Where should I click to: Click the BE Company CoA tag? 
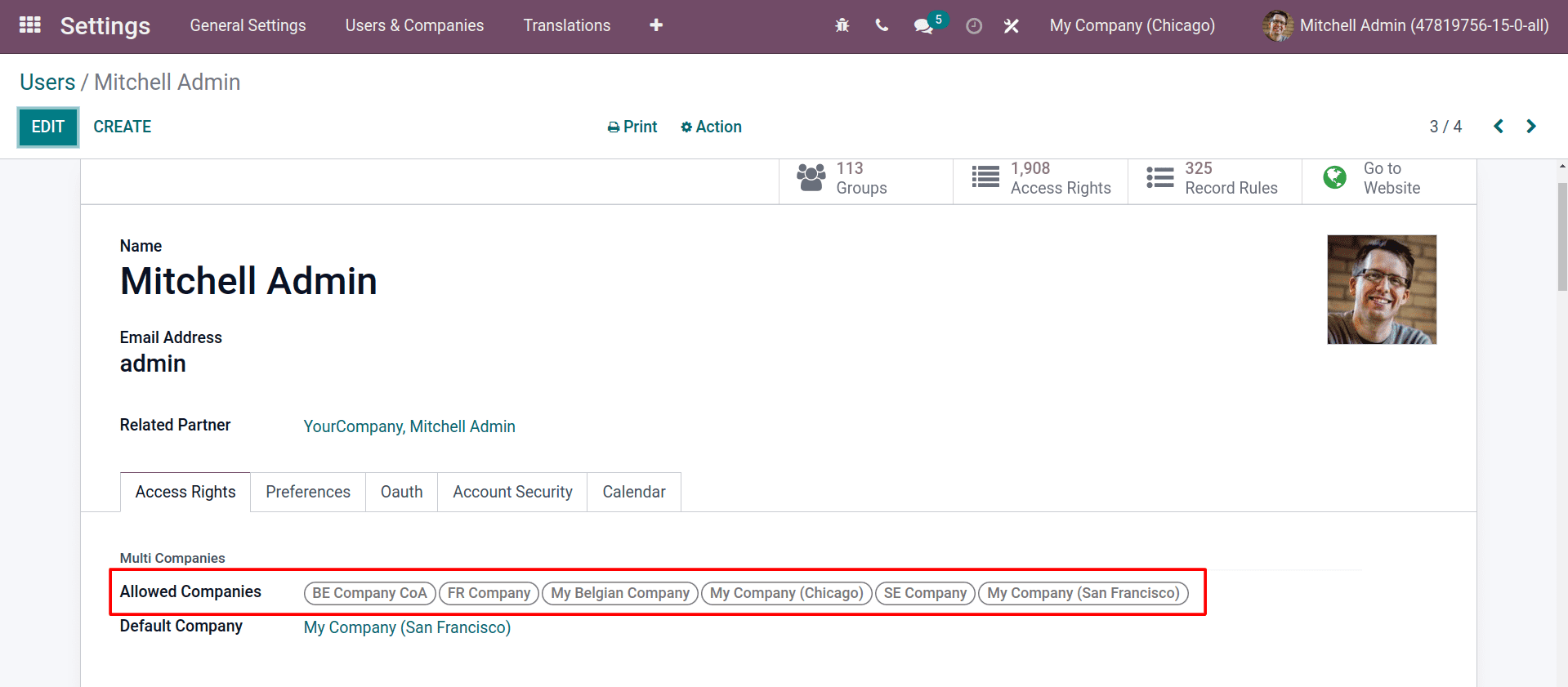pos(370,593)
